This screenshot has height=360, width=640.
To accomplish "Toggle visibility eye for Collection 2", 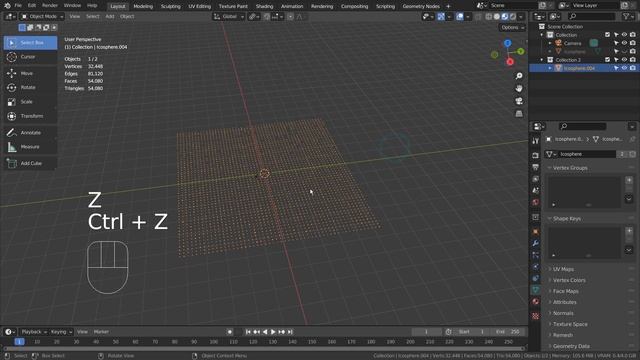I will 624,60.
